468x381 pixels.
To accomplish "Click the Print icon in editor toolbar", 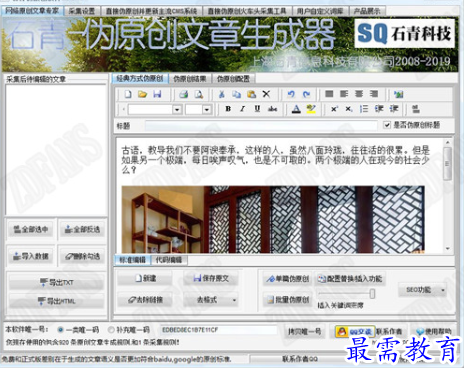I will [x=183, y=94].
